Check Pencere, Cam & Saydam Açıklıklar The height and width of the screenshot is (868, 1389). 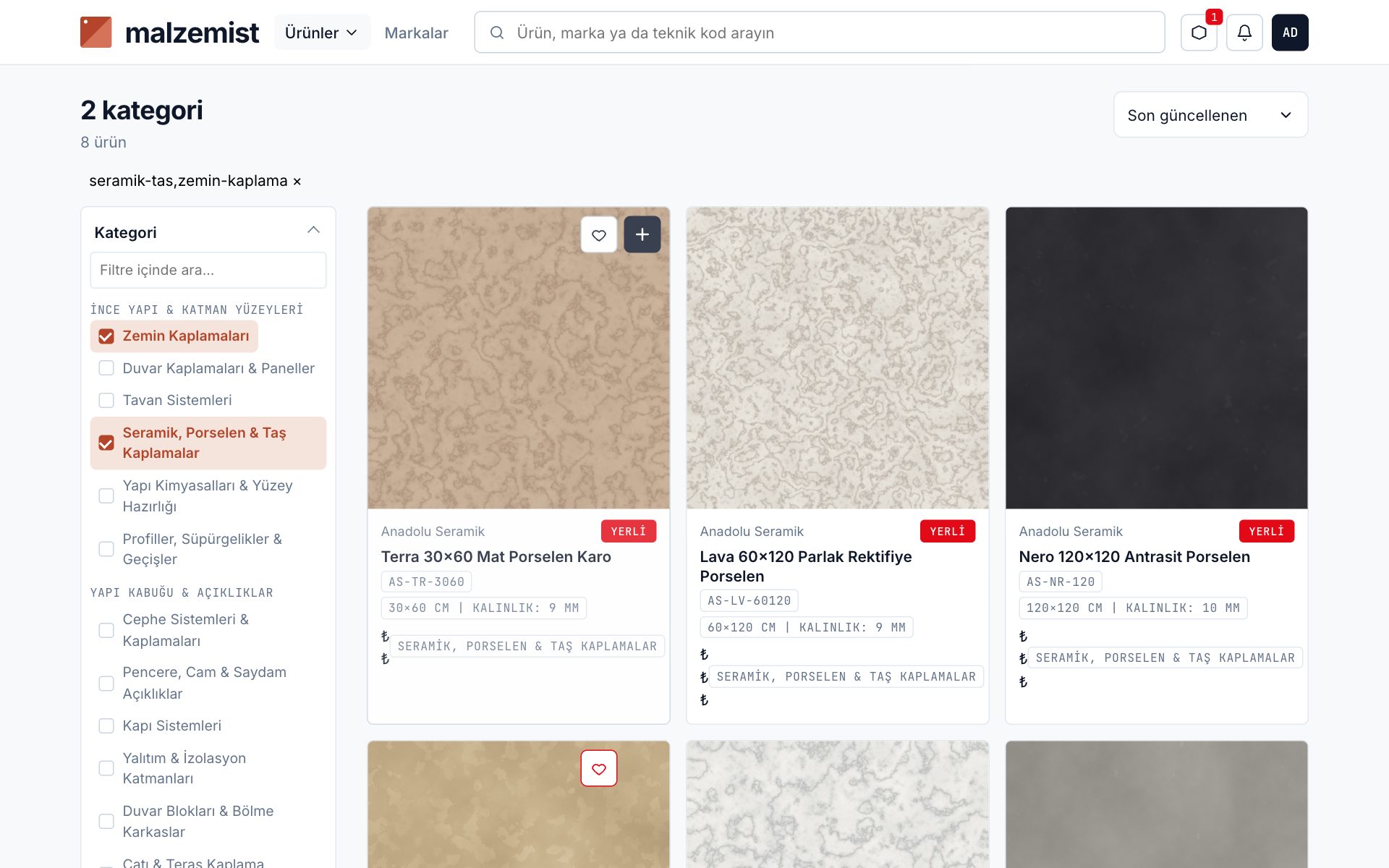pyautogui.click(x=106, y=683)
